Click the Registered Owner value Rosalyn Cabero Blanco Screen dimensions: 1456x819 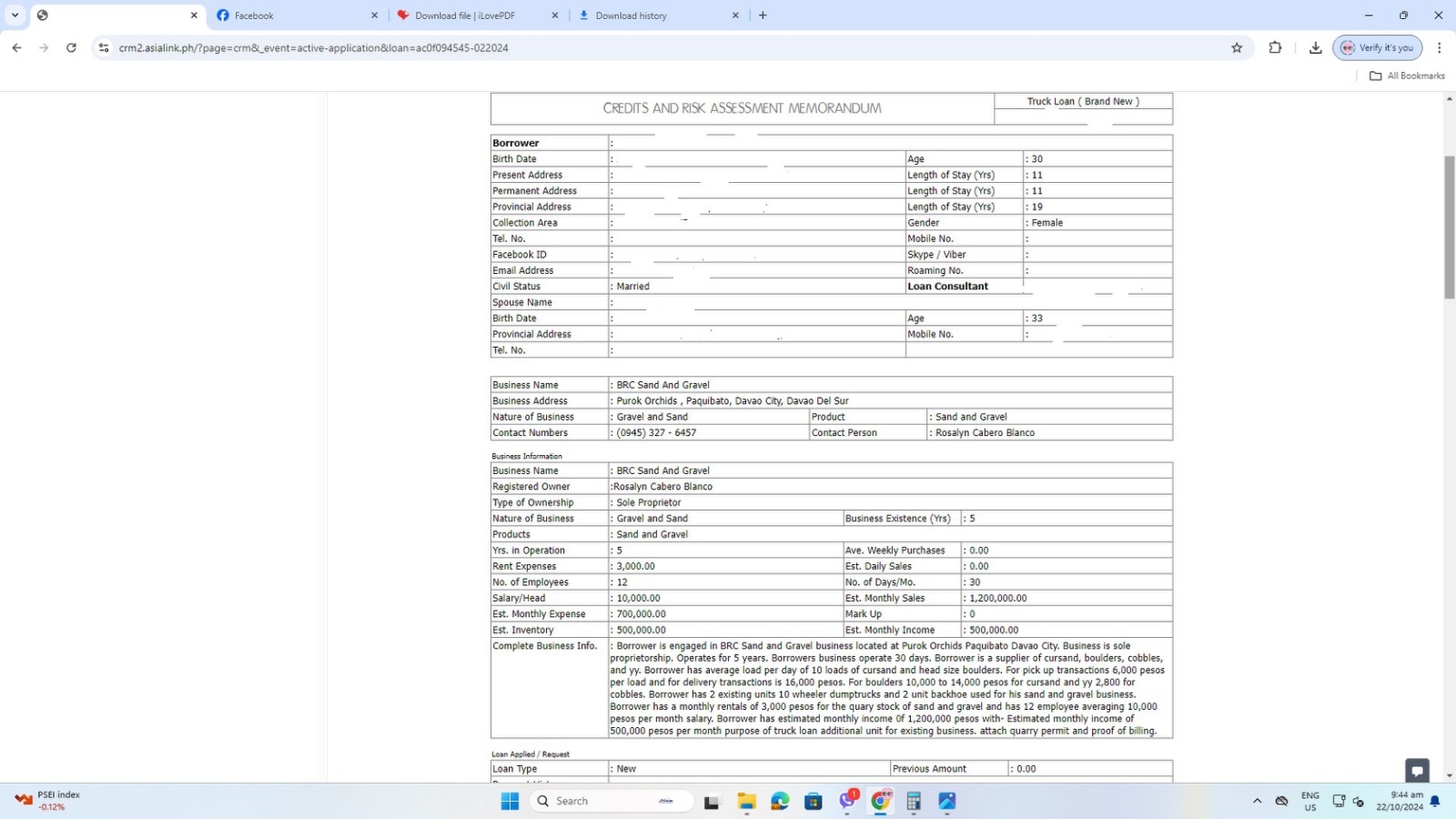tap(662, 487)
